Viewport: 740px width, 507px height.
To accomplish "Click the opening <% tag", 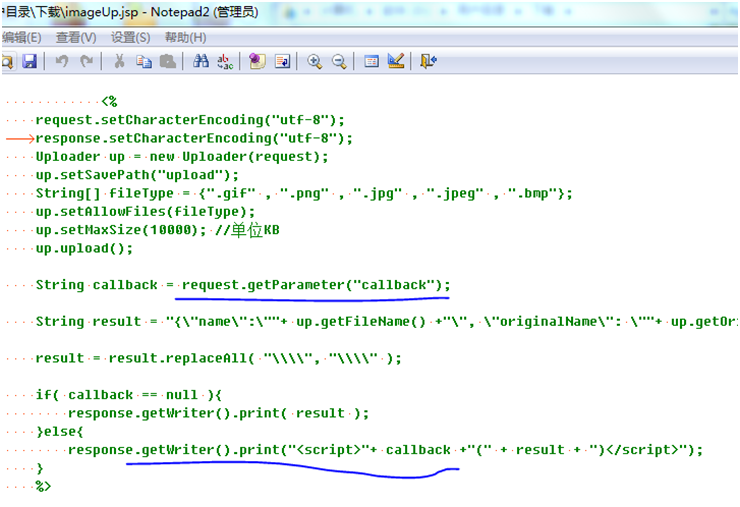I will (x=109, y=101).
